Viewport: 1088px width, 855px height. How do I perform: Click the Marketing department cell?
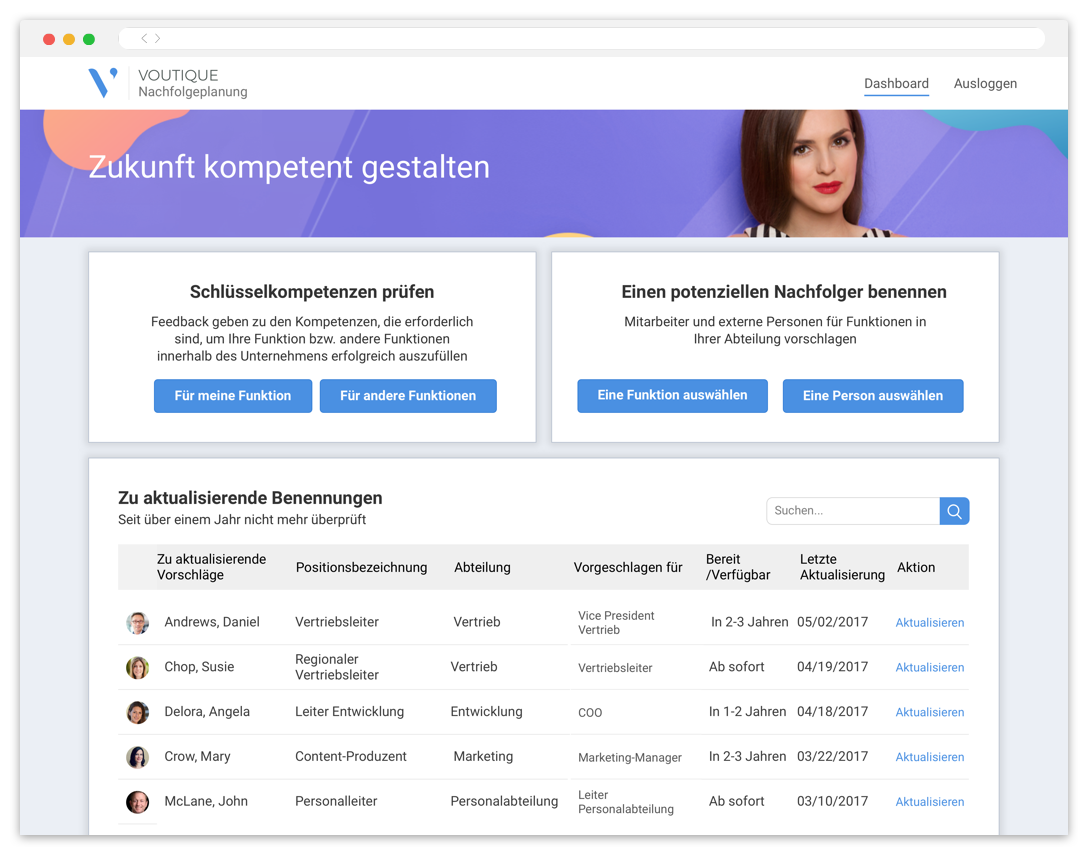click(x=483, y=757)
